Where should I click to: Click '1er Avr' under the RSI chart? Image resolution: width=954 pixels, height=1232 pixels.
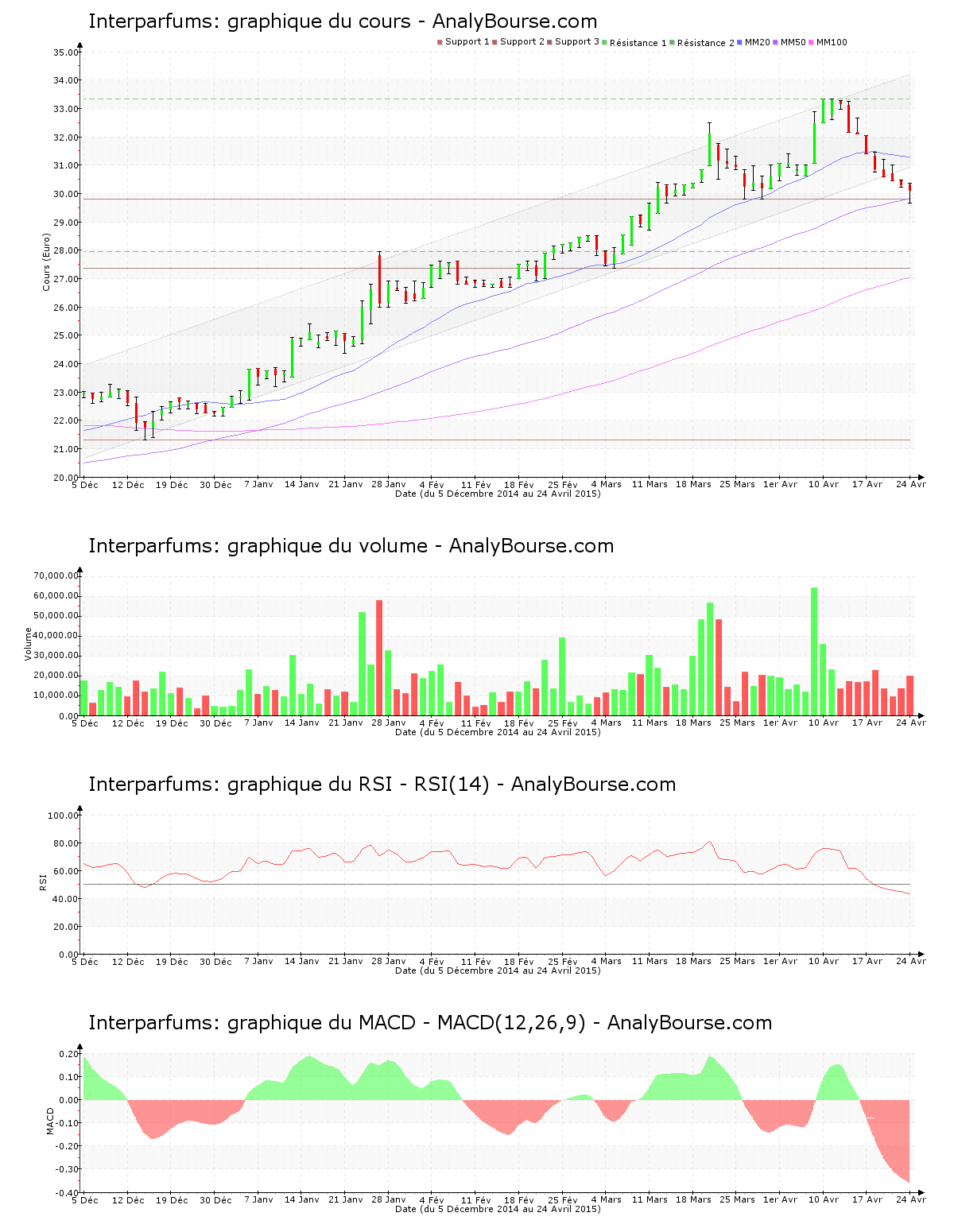[x=780, y=961]
